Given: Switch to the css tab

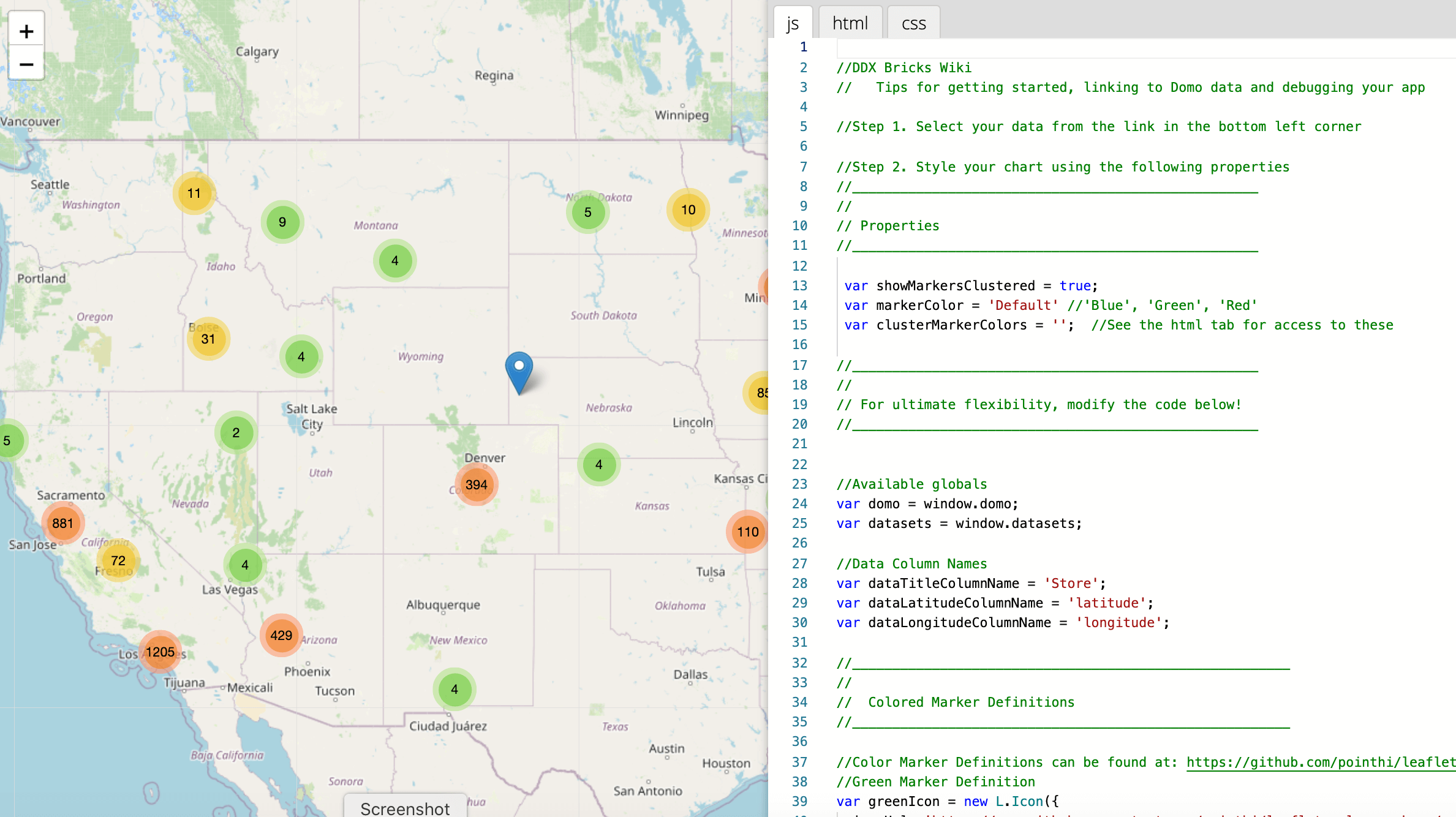Looking at the screenshot, I should pyautogui.click(x=913, y=23).
